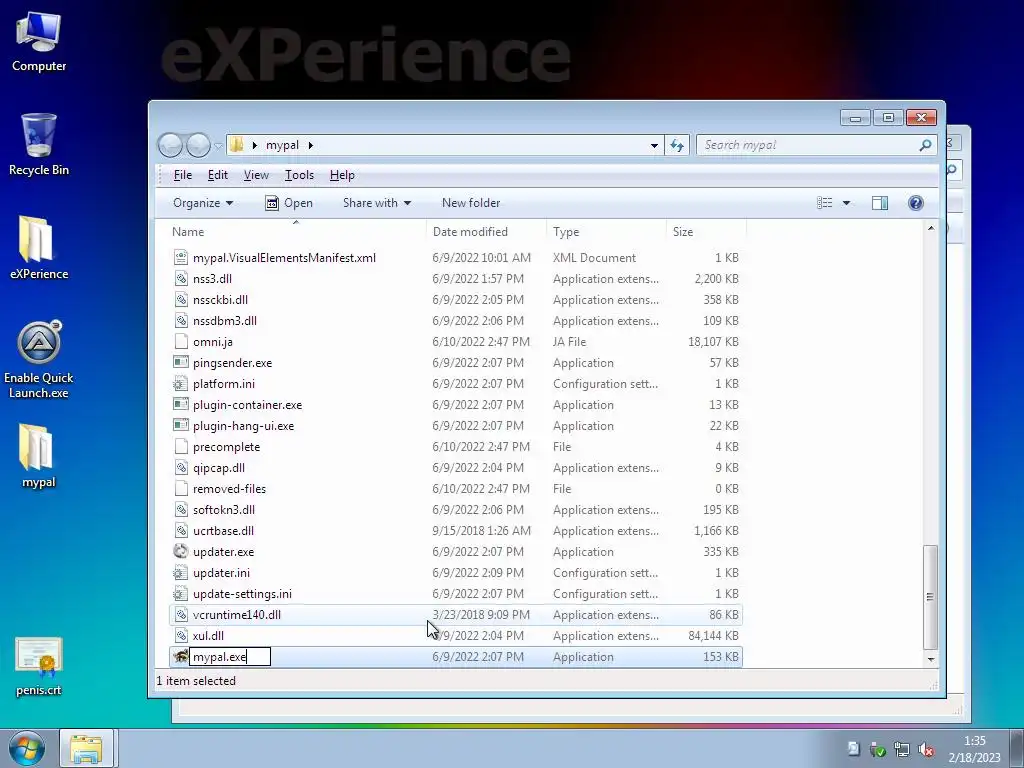Screen dimensions: 1024x768
Task: Sort by the Type column header
Action: tap(606, 232)
